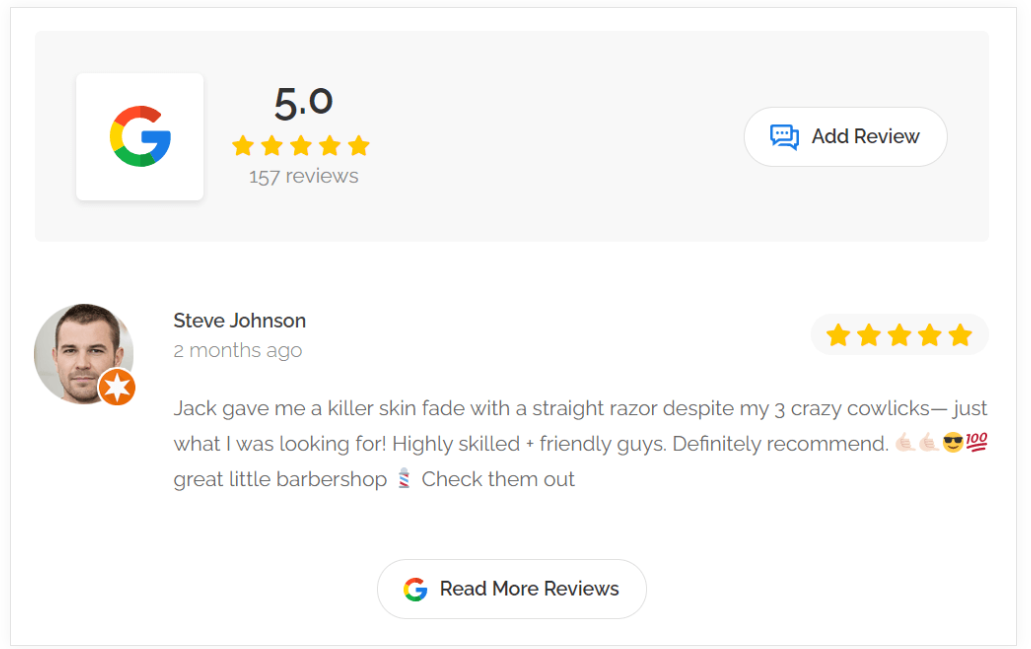Click the 100 emoji in the review text
Image resolution: width=1031 pixels, height=649 pixels.
978,443
